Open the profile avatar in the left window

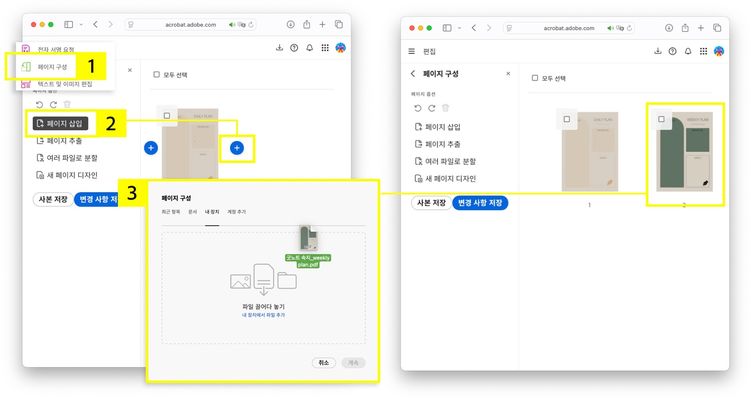click(341, 48)
